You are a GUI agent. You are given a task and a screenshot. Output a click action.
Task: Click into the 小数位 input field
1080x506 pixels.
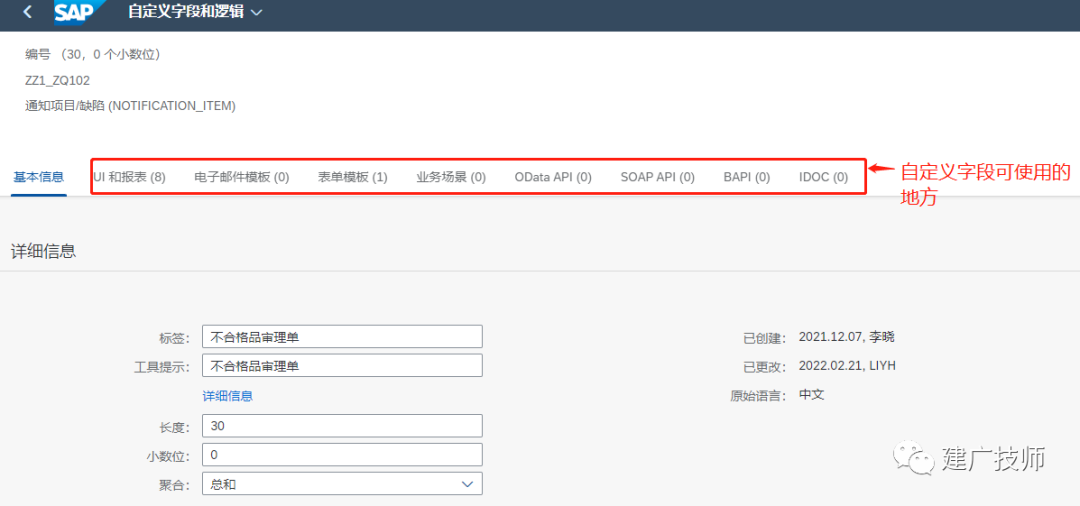coord(342,454)
